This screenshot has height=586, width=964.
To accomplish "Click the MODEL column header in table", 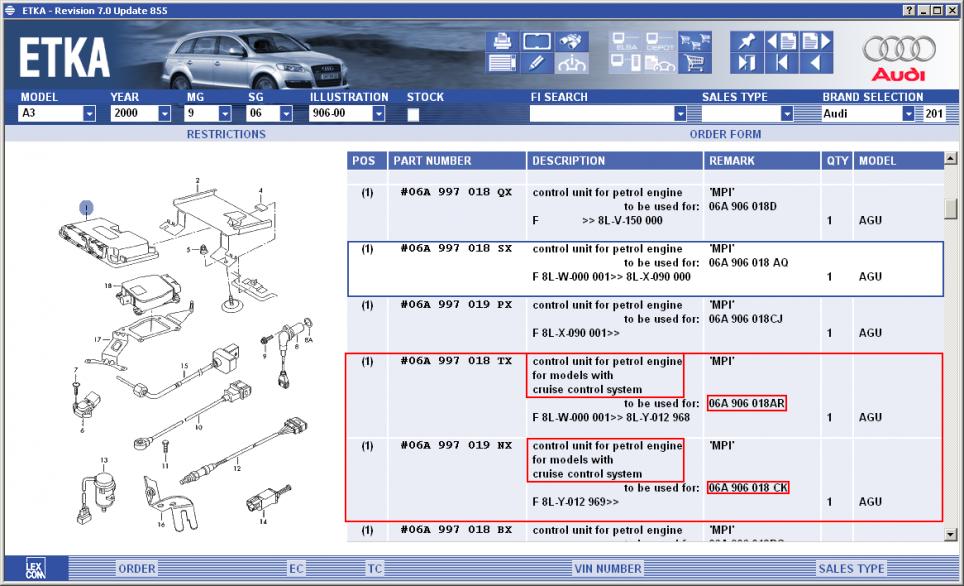I will pyautogui.click(x=898, y=161).
